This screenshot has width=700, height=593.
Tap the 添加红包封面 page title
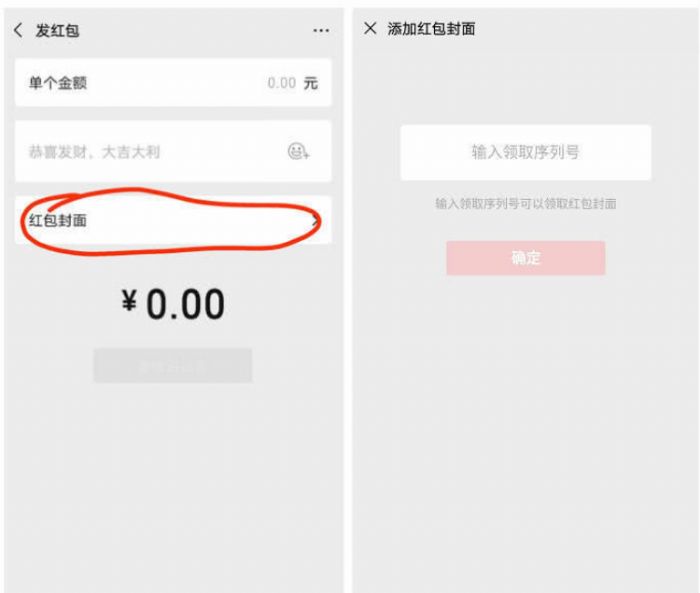431,29
